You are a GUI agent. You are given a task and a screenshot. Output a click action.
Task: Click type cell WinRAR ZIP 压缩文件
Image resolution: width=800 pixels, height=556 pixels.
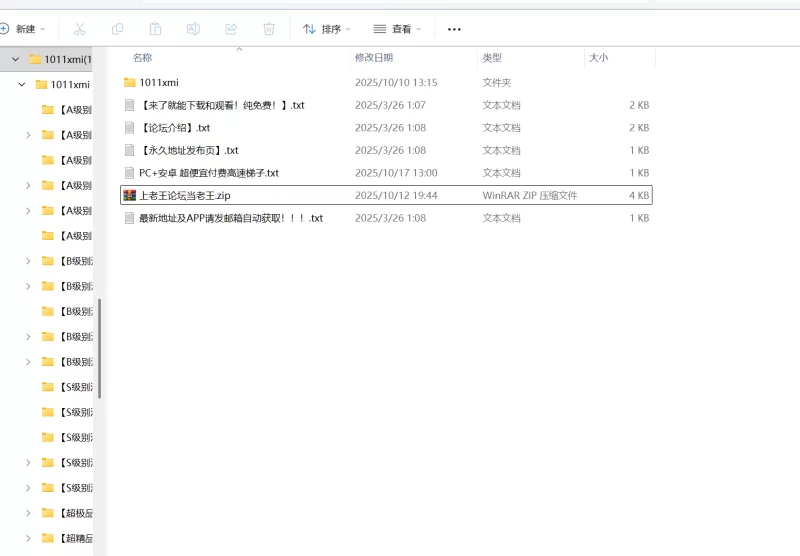(530, 195)
